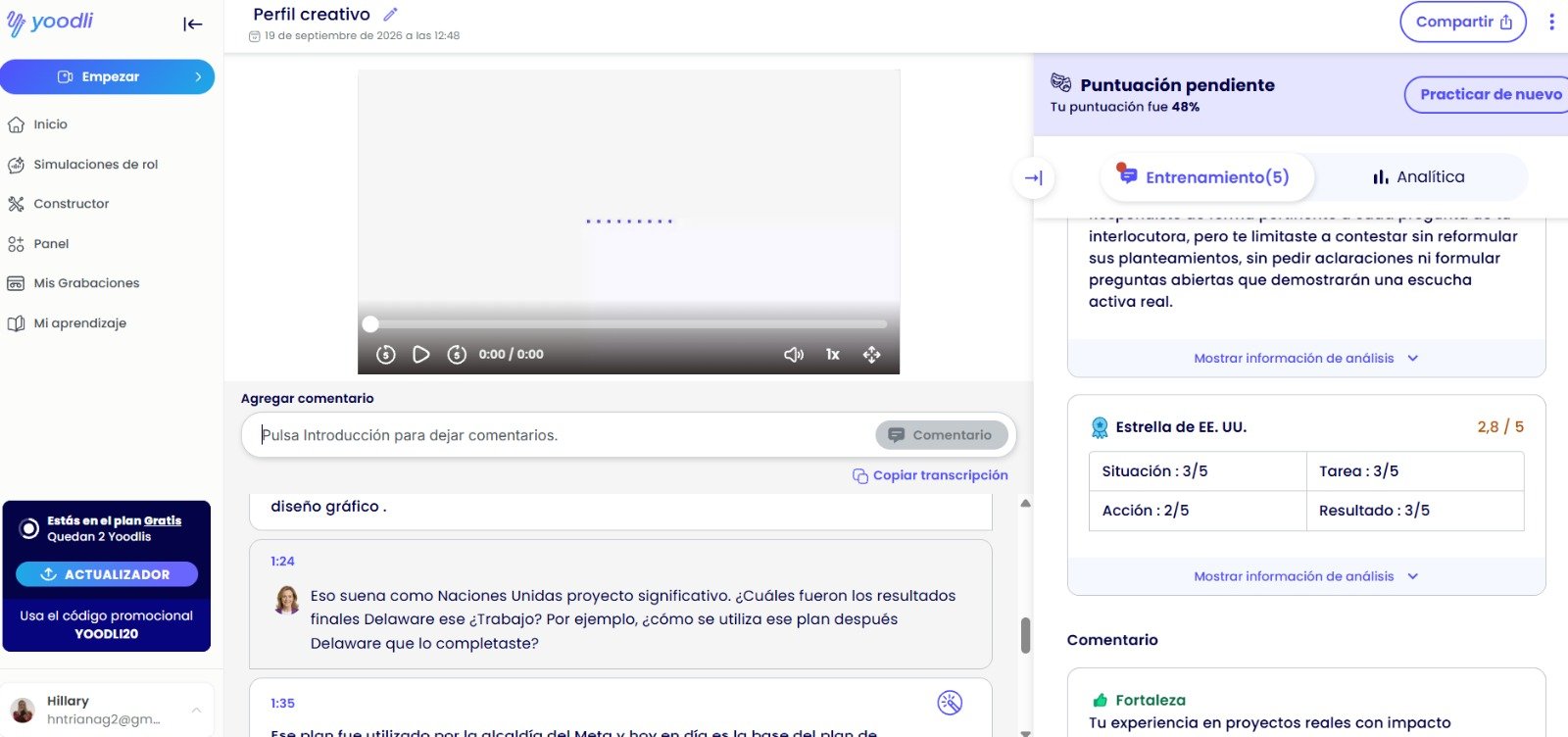Viewport: 1568px width, 737px height.
Task: Collapse the right feedback panel
Action: (x=1033, y=178)
